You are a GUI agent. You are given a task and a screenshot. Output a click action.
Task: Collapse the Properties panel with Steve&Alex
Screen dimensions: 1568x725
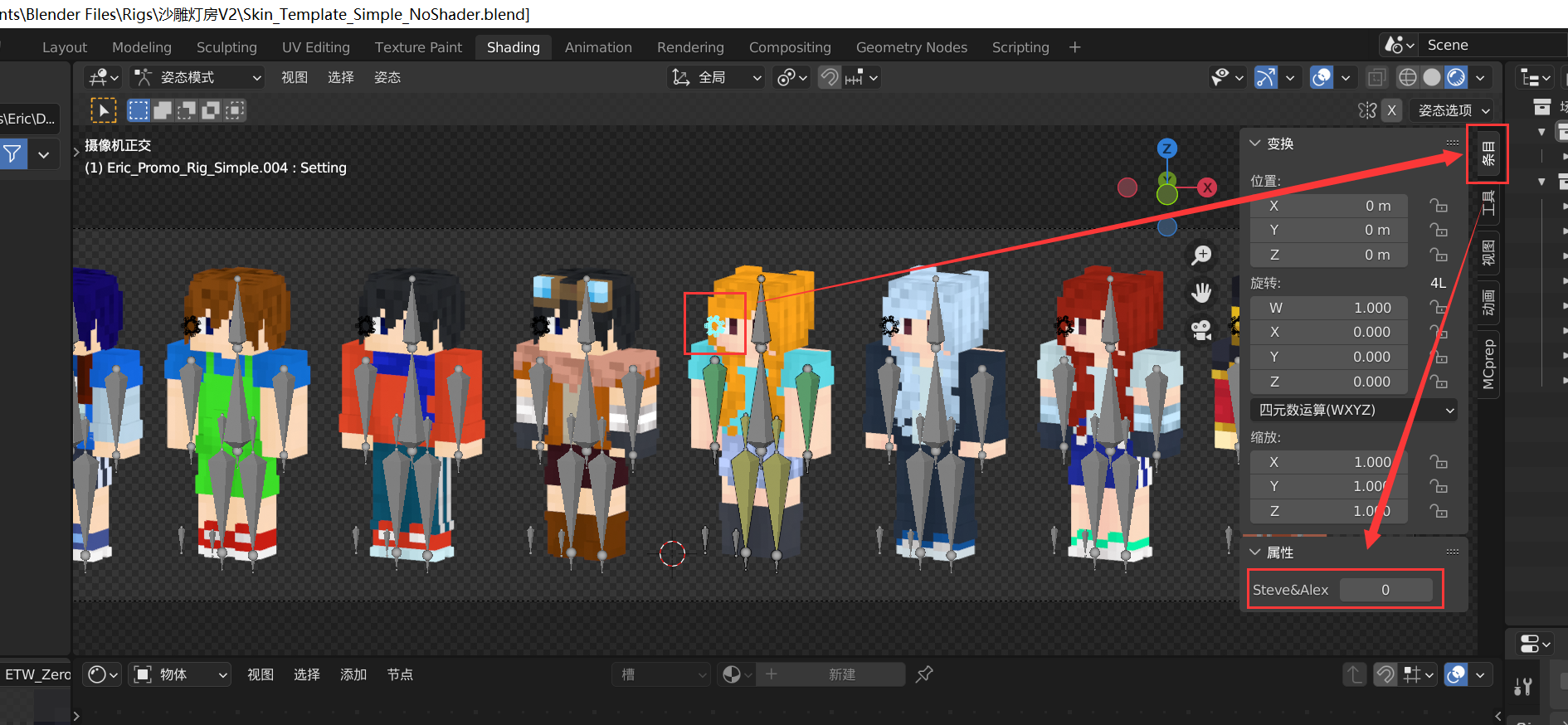click(x=1255, y=552)
